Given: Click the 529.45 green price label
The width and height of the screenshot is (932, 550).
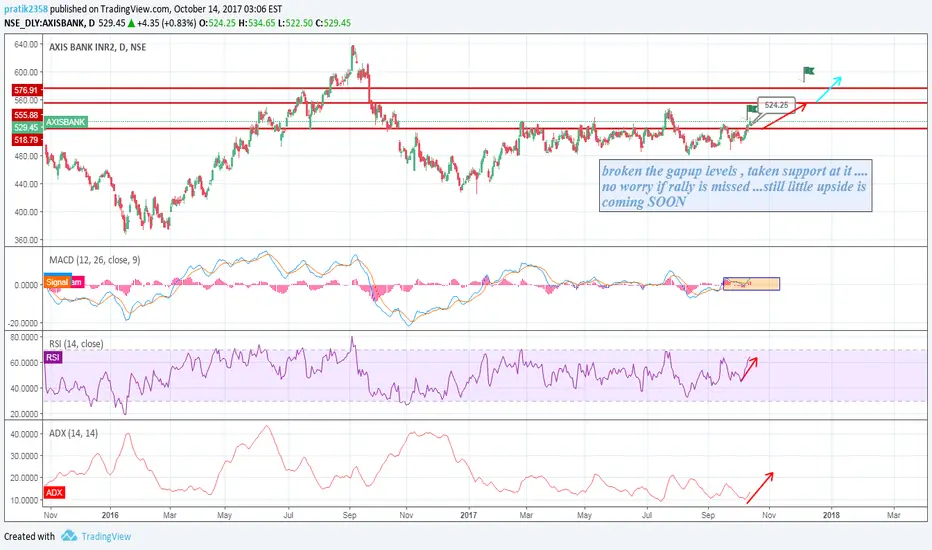Looking at the screenshot, I should tap(26, 127).
